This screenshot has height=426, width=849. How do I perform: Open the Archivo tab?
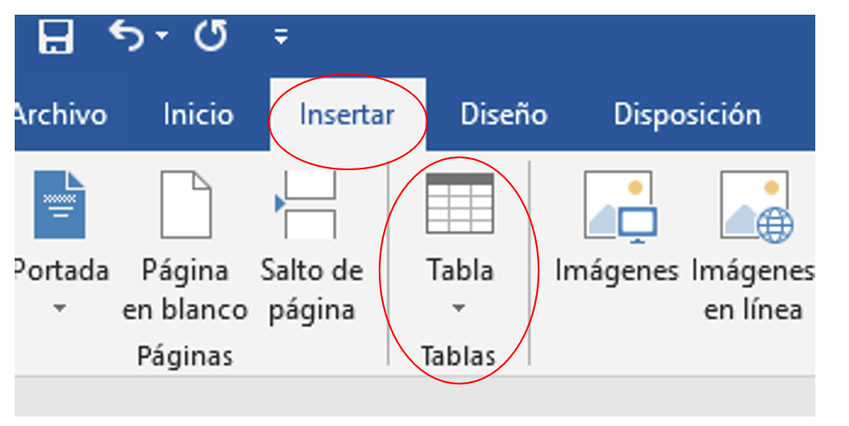pyautogui.click(x=61, y=115)
